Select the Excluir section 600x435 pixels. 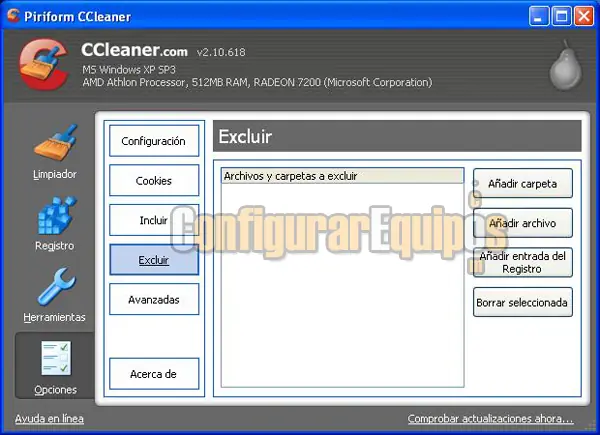click(154, 260)
